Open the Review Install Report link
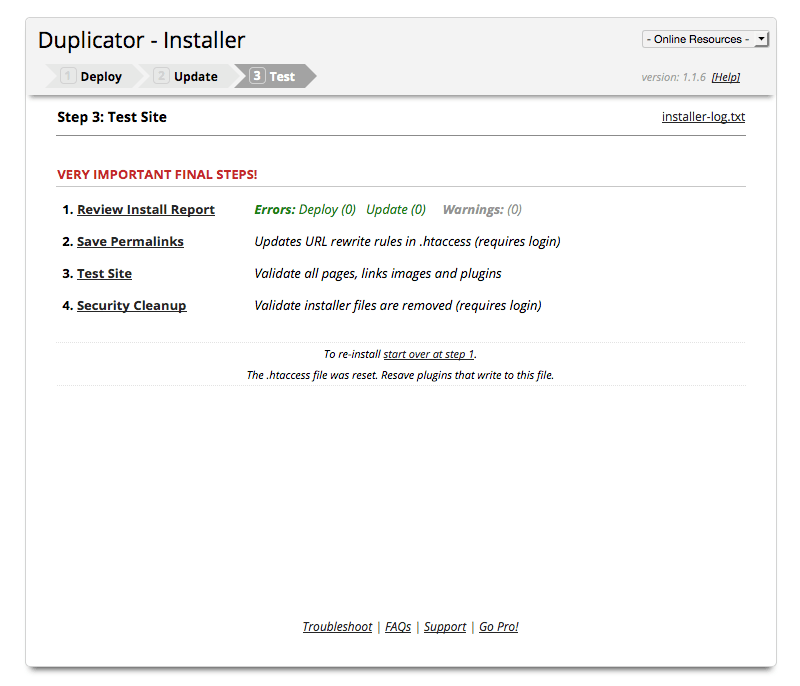This screenshot has height=686, width=800. point(146,210)
